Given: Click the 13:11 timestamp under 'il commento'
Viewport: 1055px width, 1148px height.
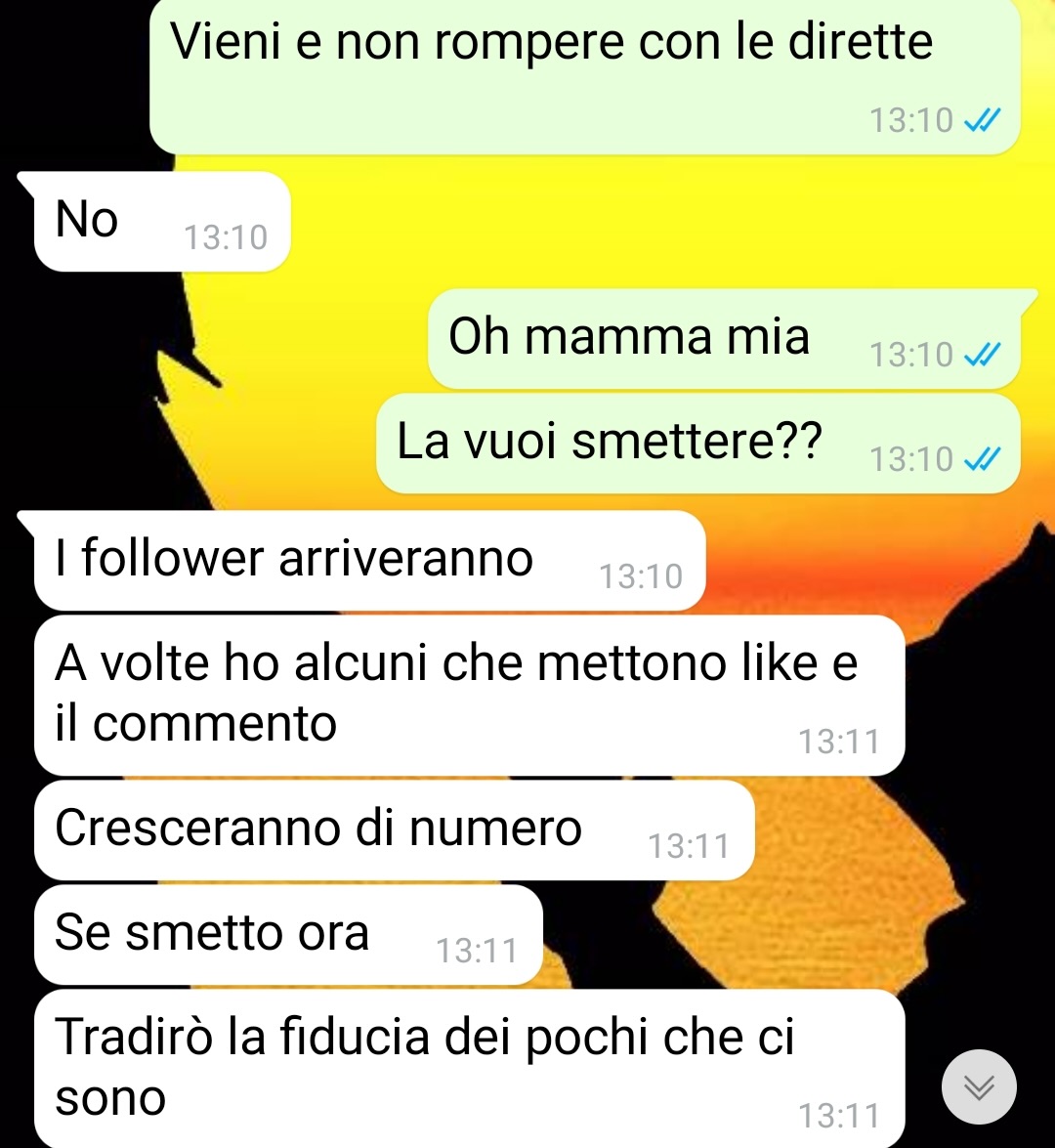Looking at the screenshot, I should (x=838, y=742).
